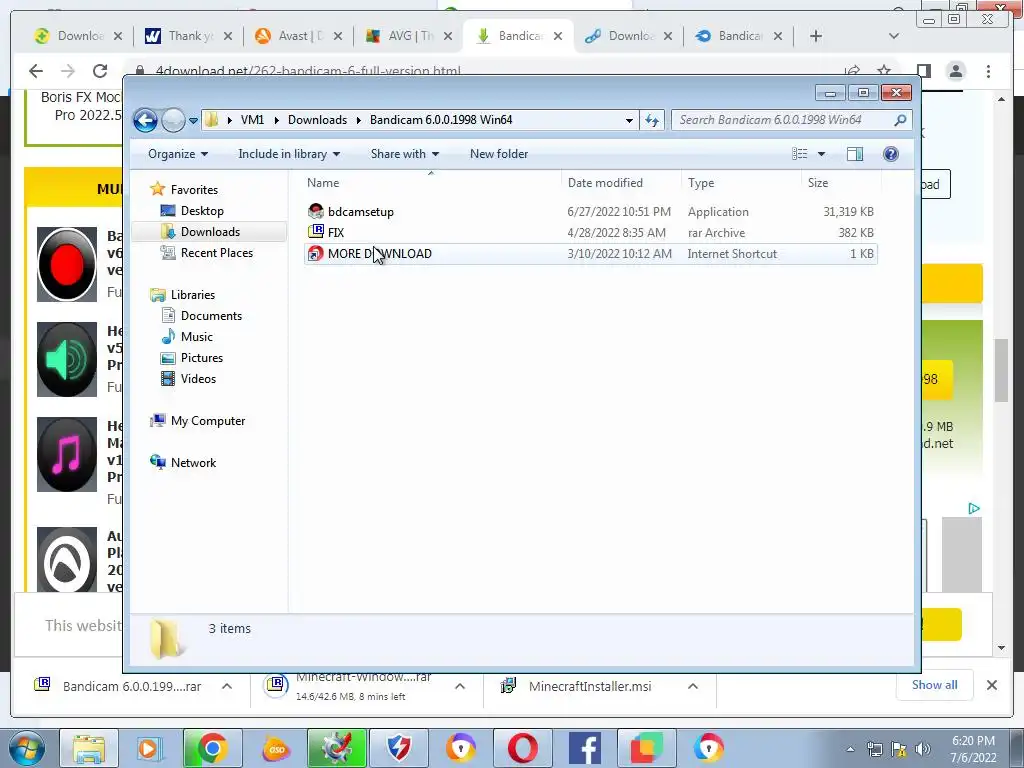The image size is (1024, 768).
Task: Reload the page in Chrome
Action: click(x=100, y=71)
